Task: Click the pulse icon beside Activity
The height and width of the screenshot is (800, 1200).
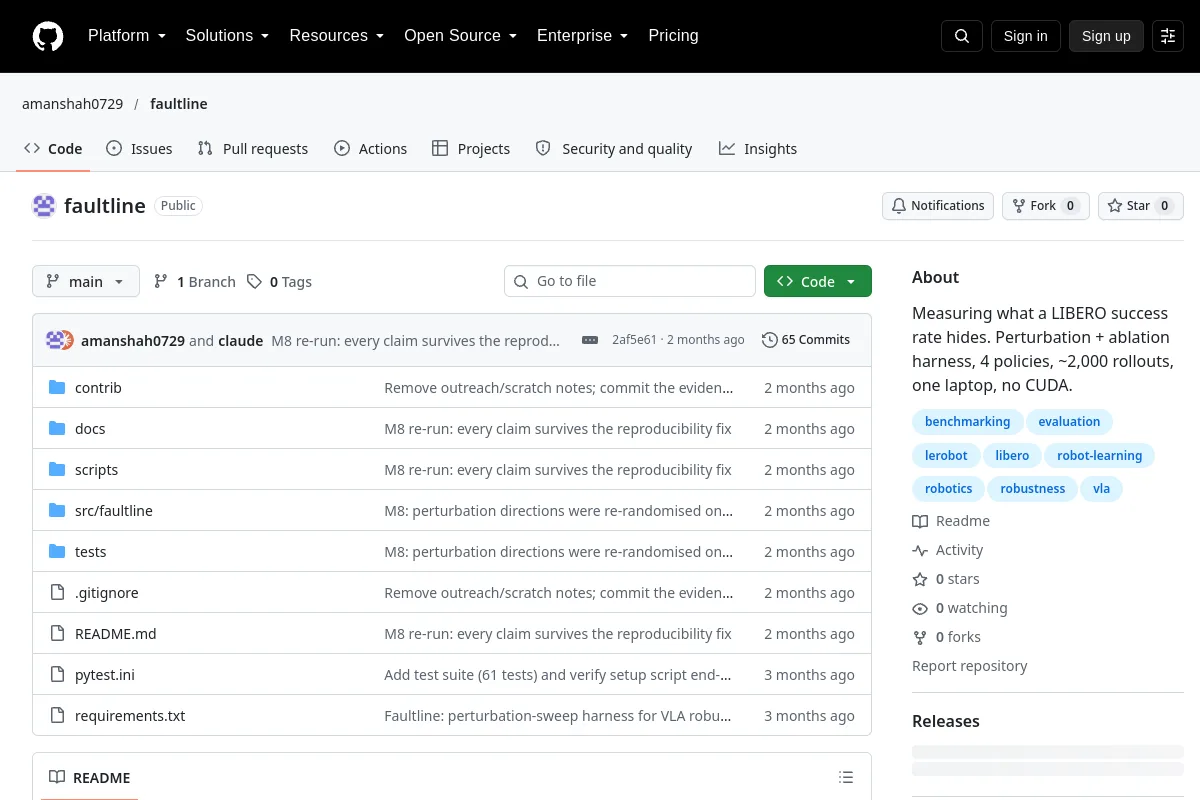Action: [920, 550]
